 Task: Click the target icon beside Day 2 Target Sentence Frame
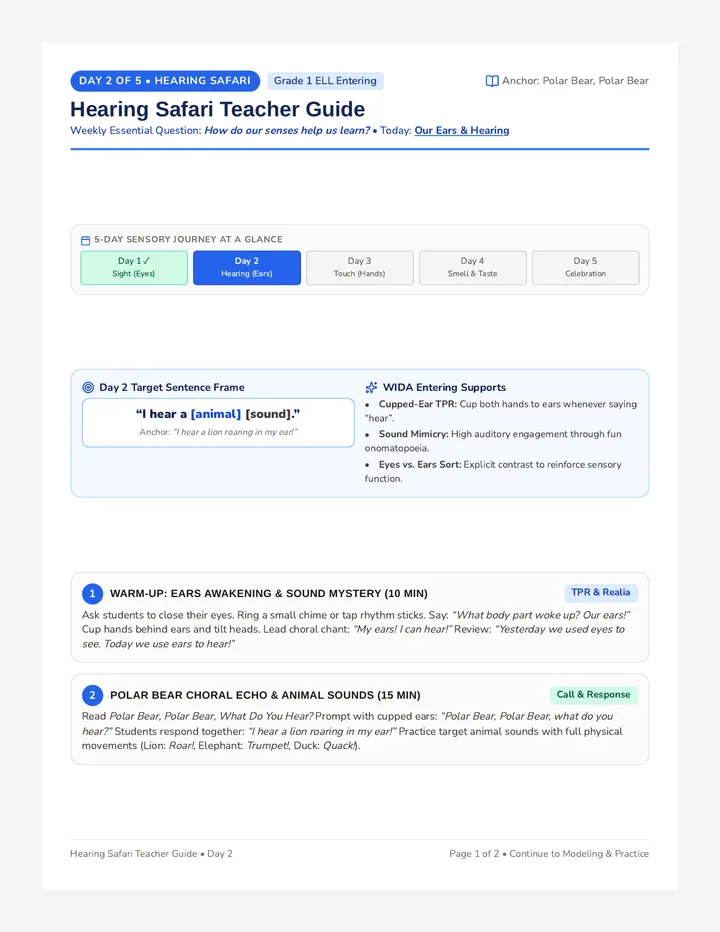click(x=88, y=388)
